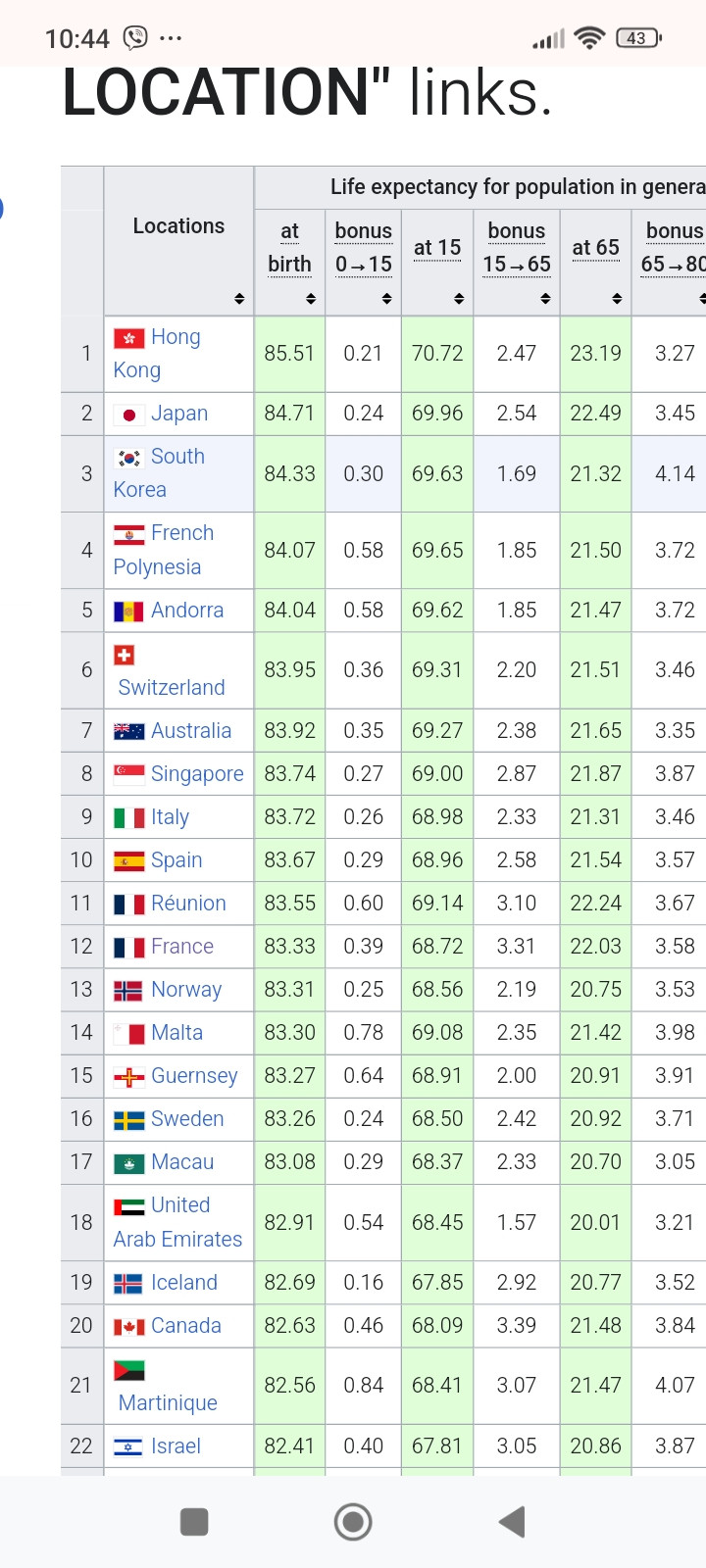Sort table by Locations column arrows
Image resolution: width=706 pixels, height=1568 pixels.
239,298
